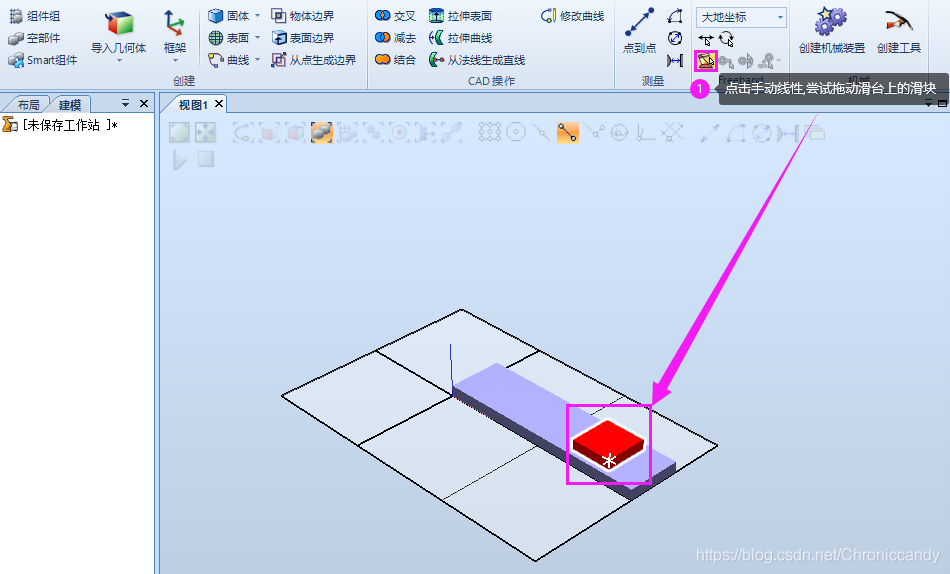This screenshot has height=574, width=950.
Task: Click the 导入几何体 cube icon
Action: tap(119, 23)
